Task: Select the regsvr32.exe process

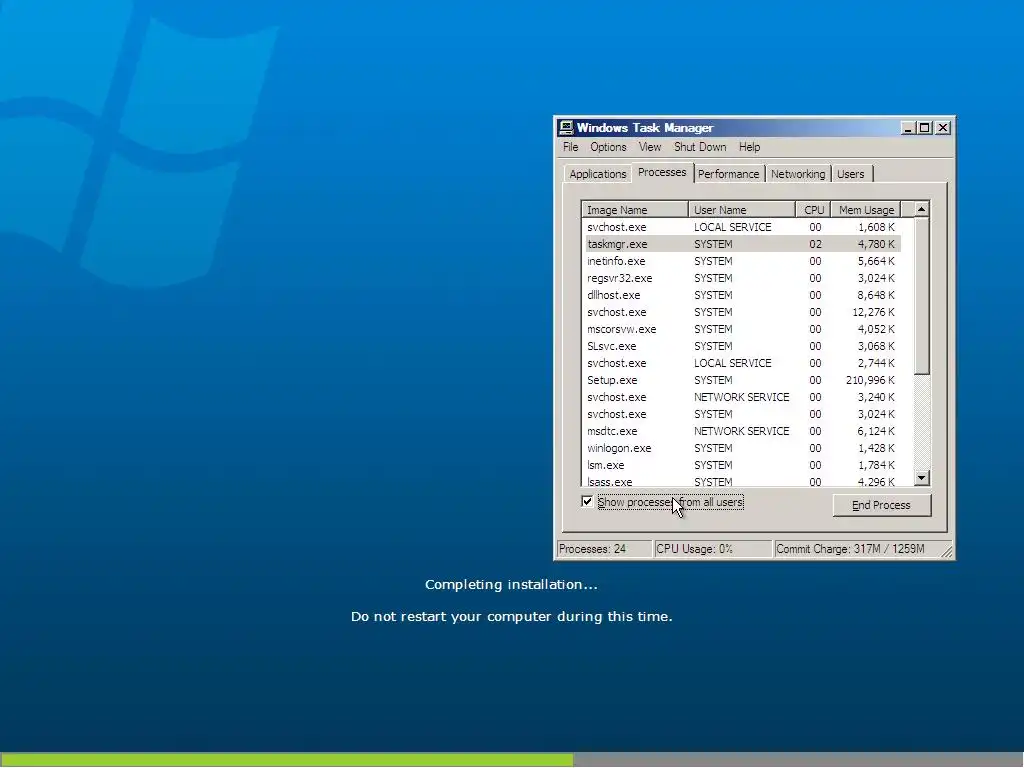Action: pyautogui.click(x=741, y=278)
